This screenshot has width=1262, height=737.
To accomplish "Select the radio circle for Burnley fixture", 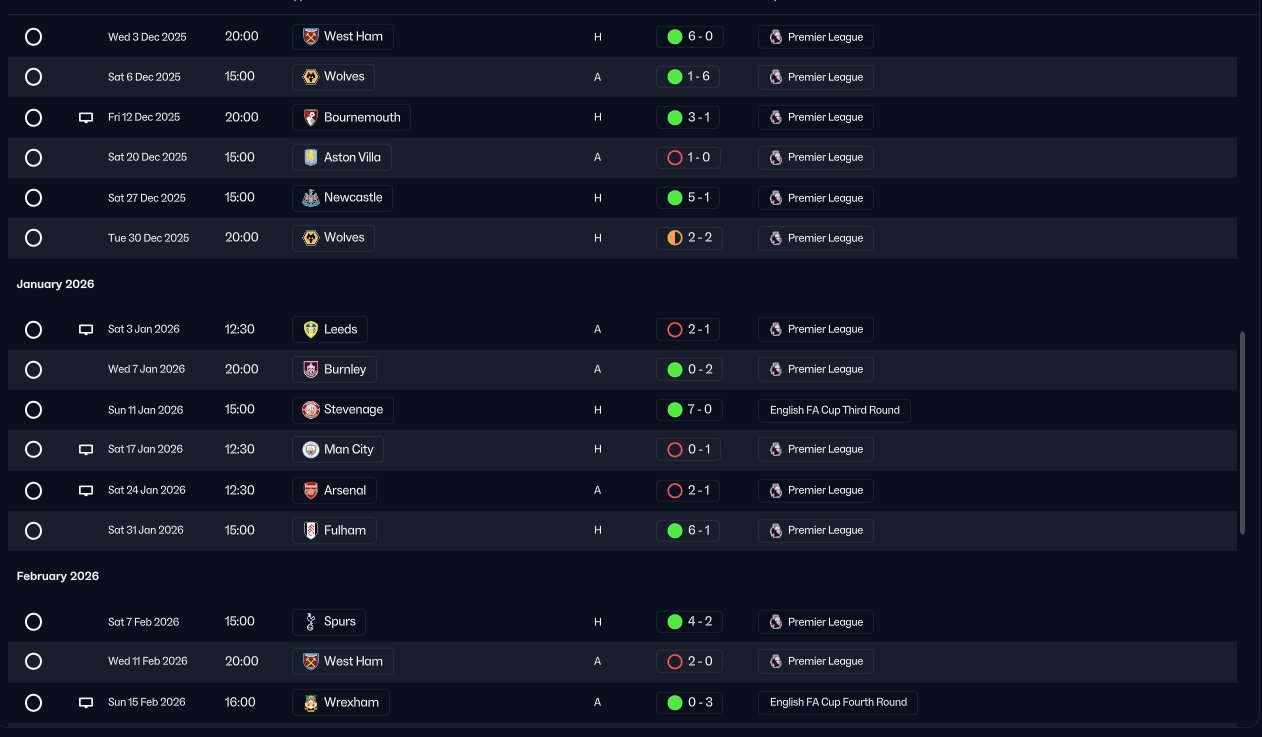I will [33, 370].
